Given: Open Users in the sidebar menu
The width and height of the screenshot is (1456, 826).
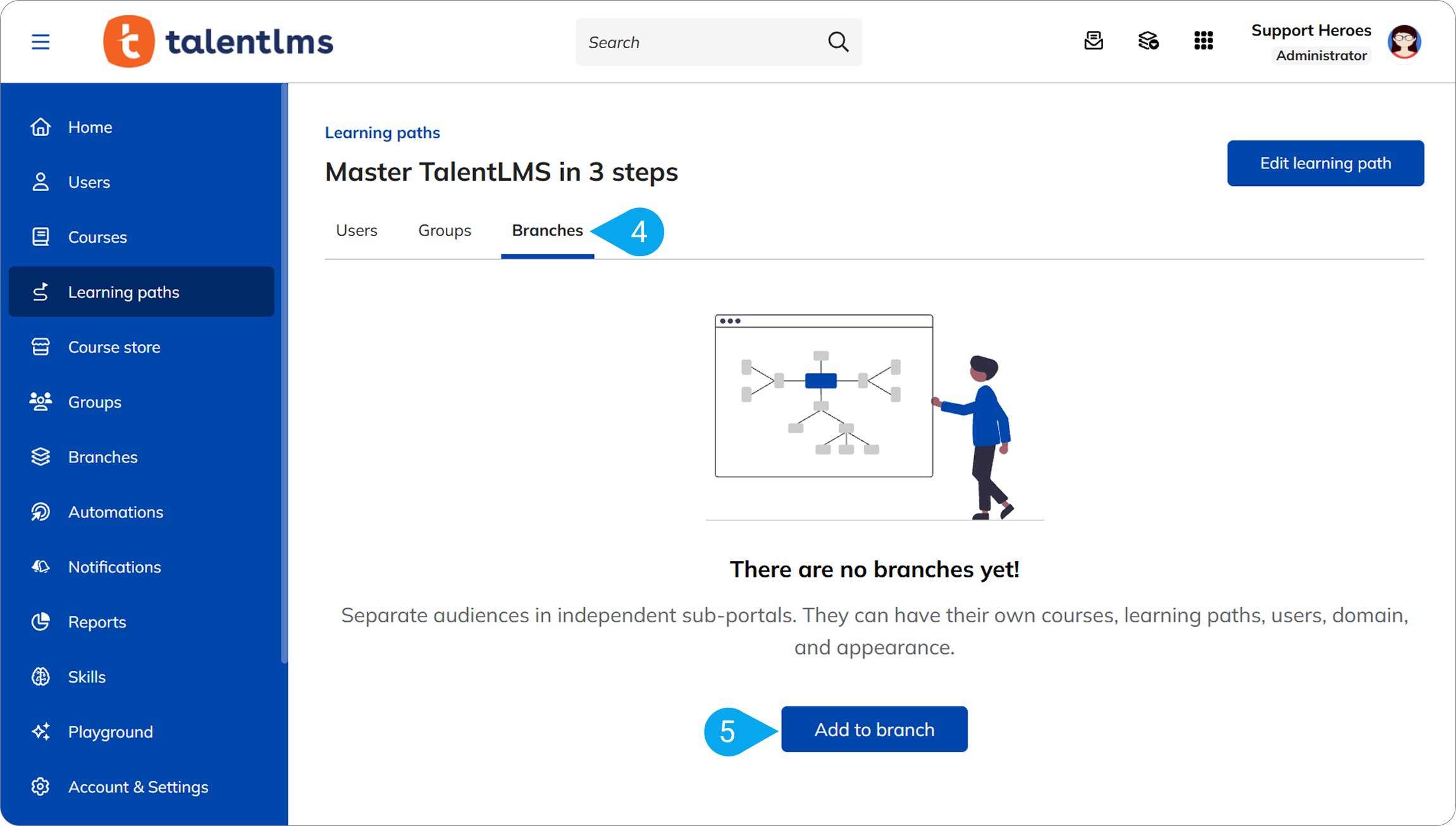Looking at the screenshot, I should (142, 182).
